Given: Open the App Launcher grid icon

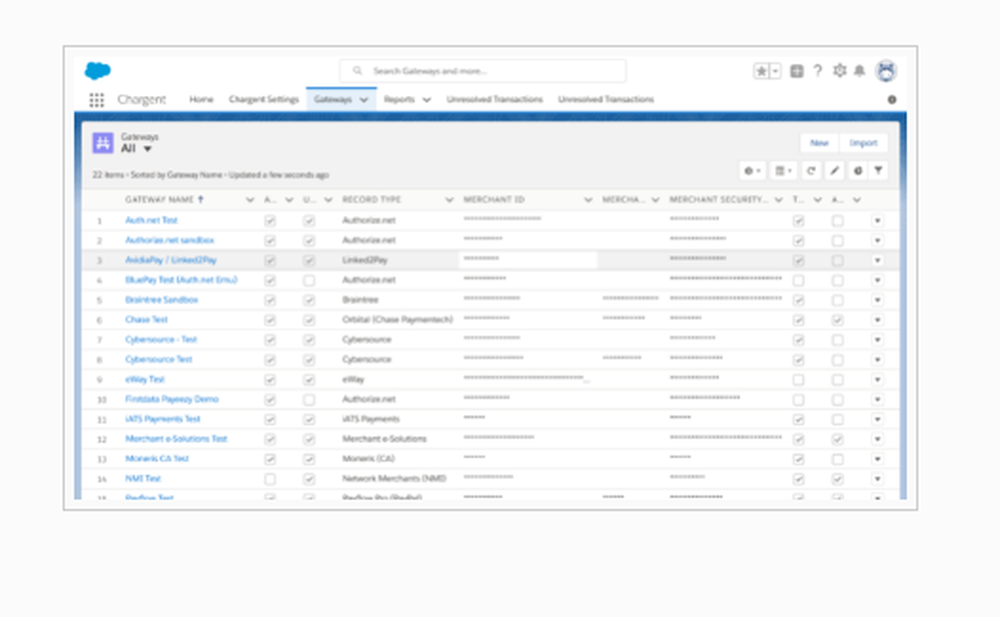Looking at the screenshot, I should pyautogui.click(x=96, y=100).
